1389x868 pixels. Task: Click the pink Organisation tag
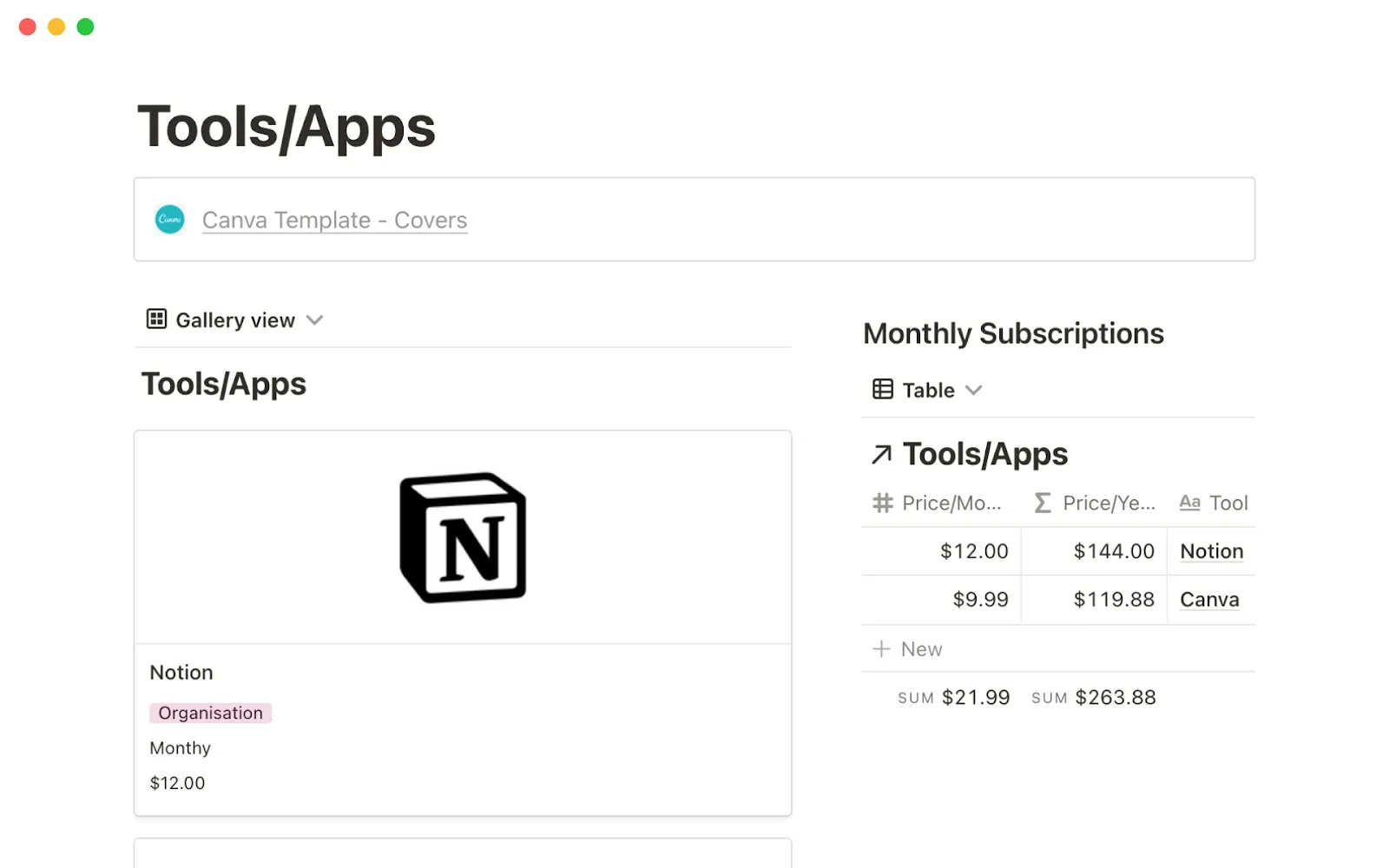210,713
